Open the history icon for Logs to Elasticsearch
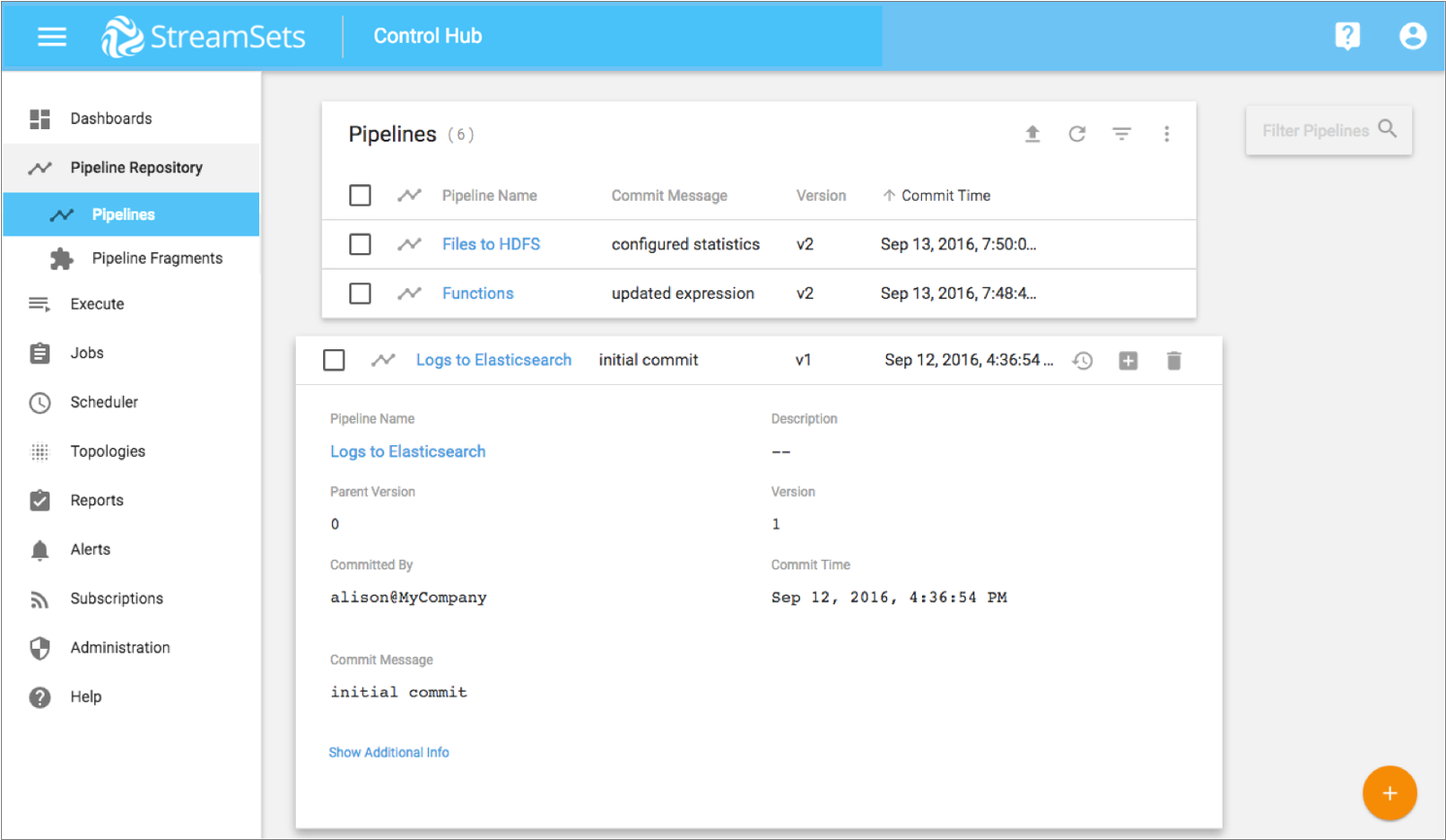1446x840 pixels. [1083, 361]
